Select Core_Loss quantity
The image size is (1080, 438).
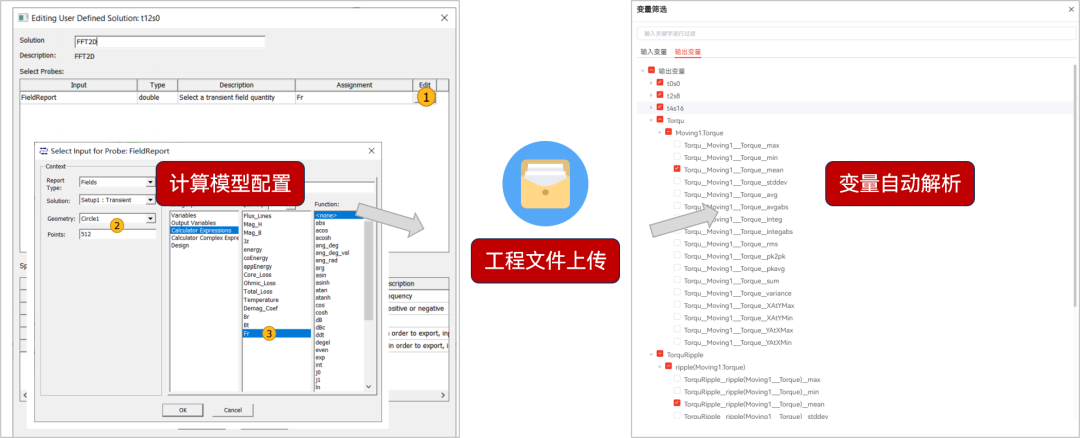tap(256, 275)
